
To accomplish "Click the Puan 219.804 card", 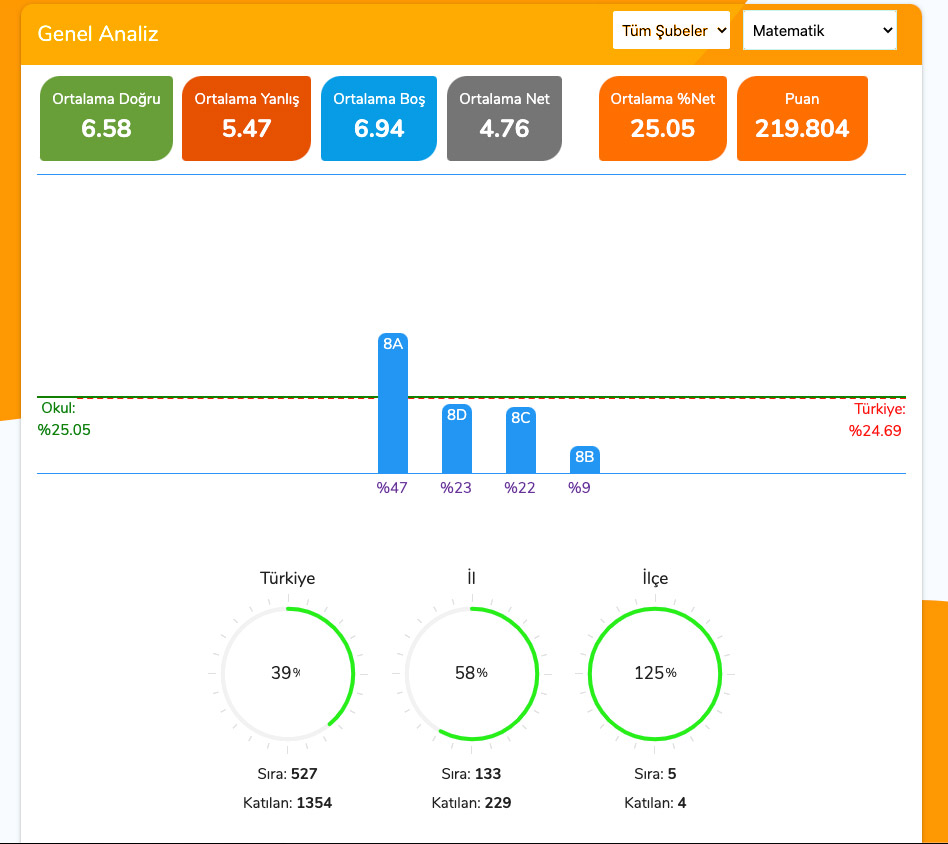I will (x=802, y=118).
